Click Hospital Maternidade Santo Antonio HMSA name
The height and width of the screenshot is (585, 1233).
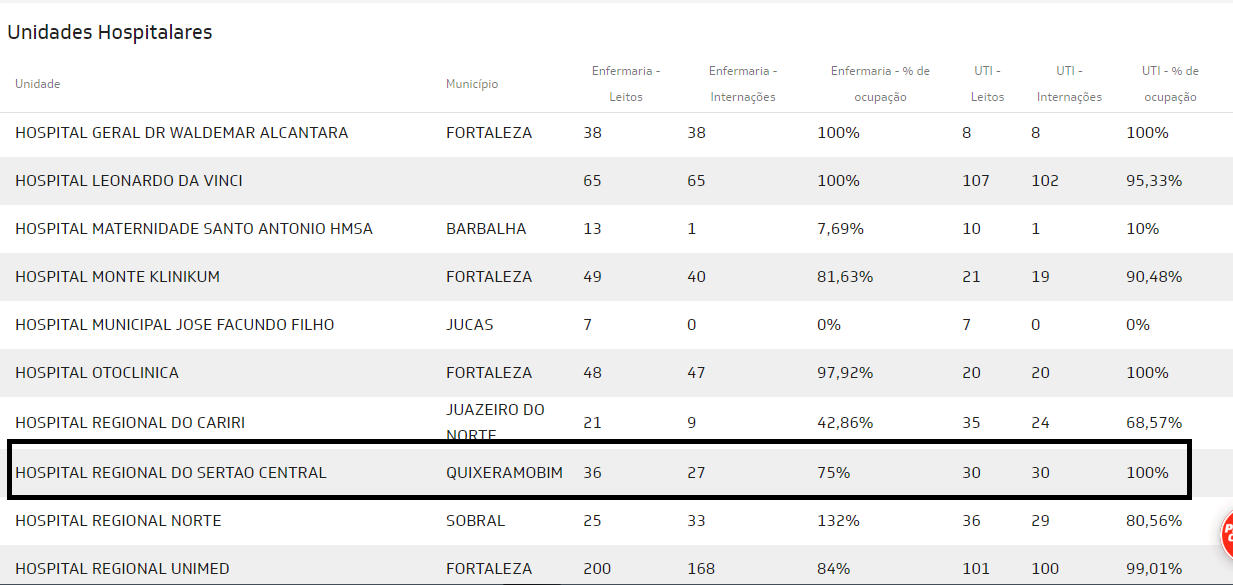click(194, 229)
